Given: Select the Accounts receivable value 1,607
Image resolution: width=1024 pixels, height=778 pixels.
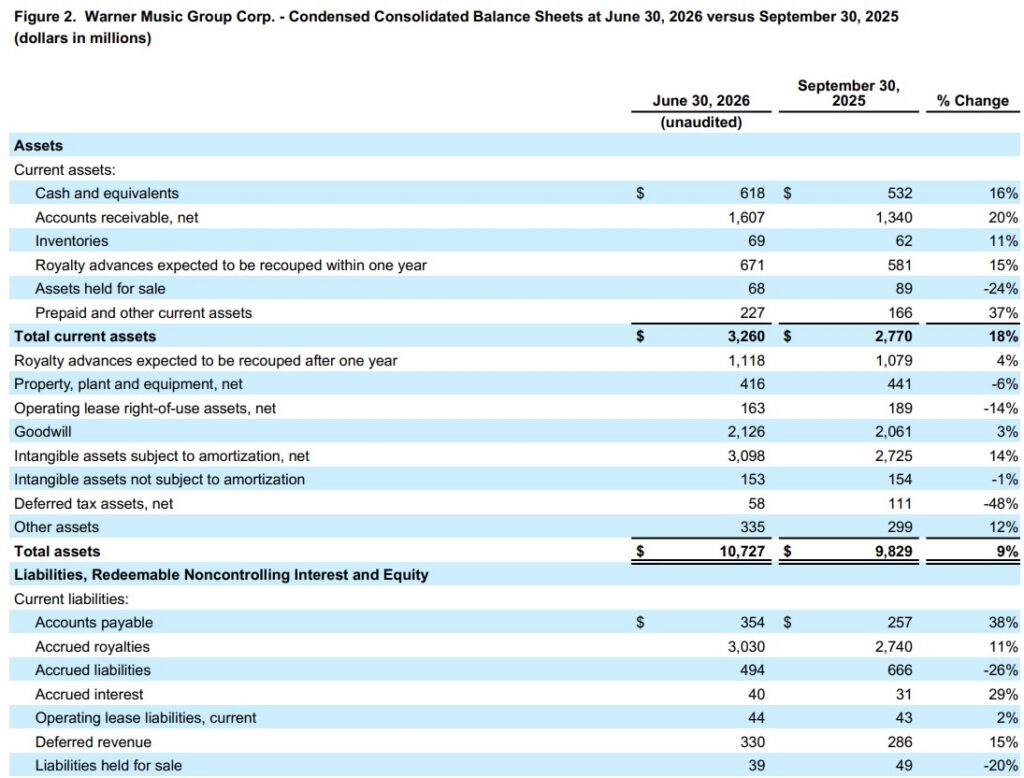Looking at the screenshot, I should (746, 218).
